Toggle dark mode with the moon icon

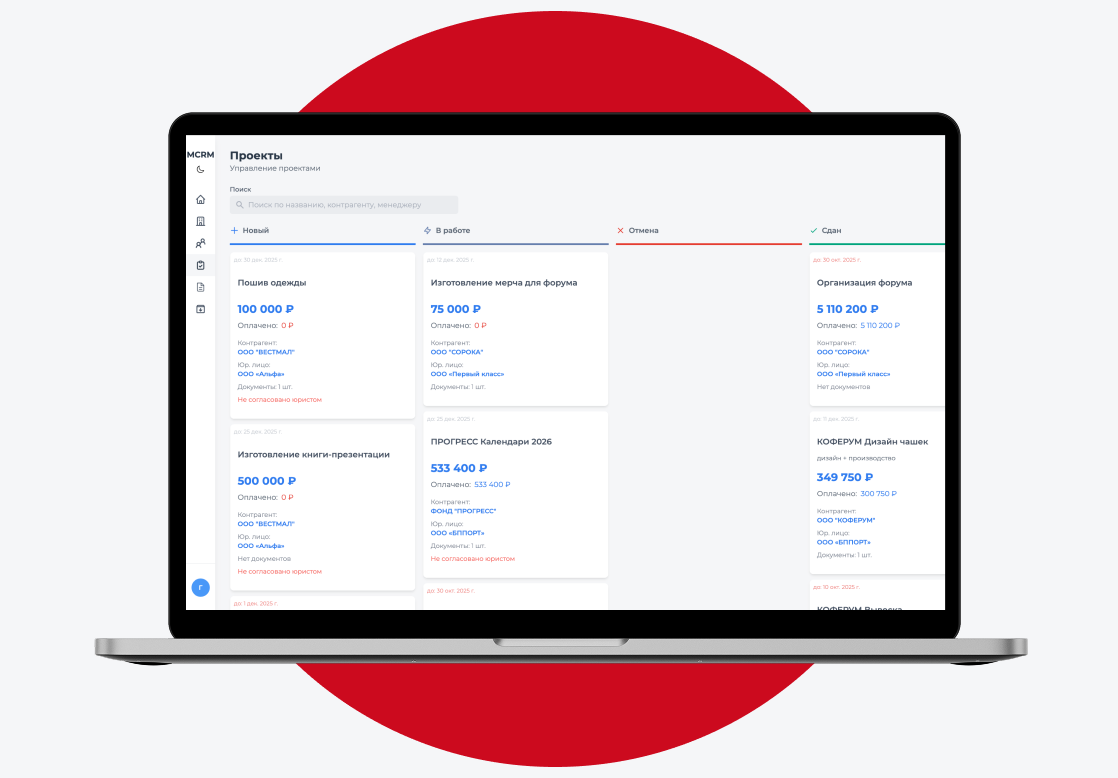200,170
